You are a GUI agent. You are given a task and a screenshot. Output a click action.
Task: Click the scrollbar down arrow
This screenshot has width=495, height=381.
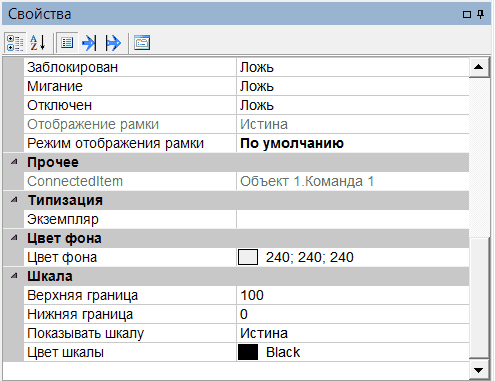coord(479,370)
